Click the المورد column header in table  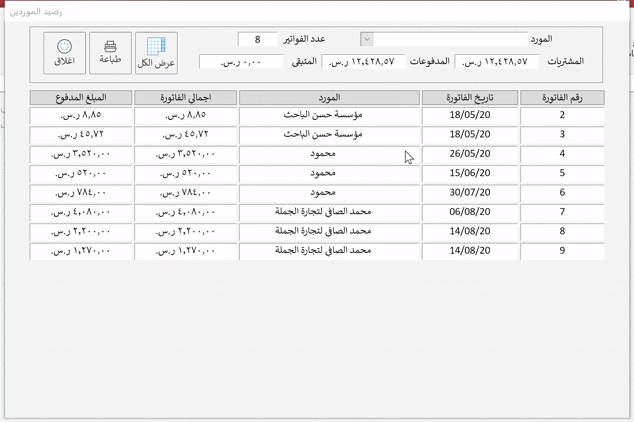point(329,98)
